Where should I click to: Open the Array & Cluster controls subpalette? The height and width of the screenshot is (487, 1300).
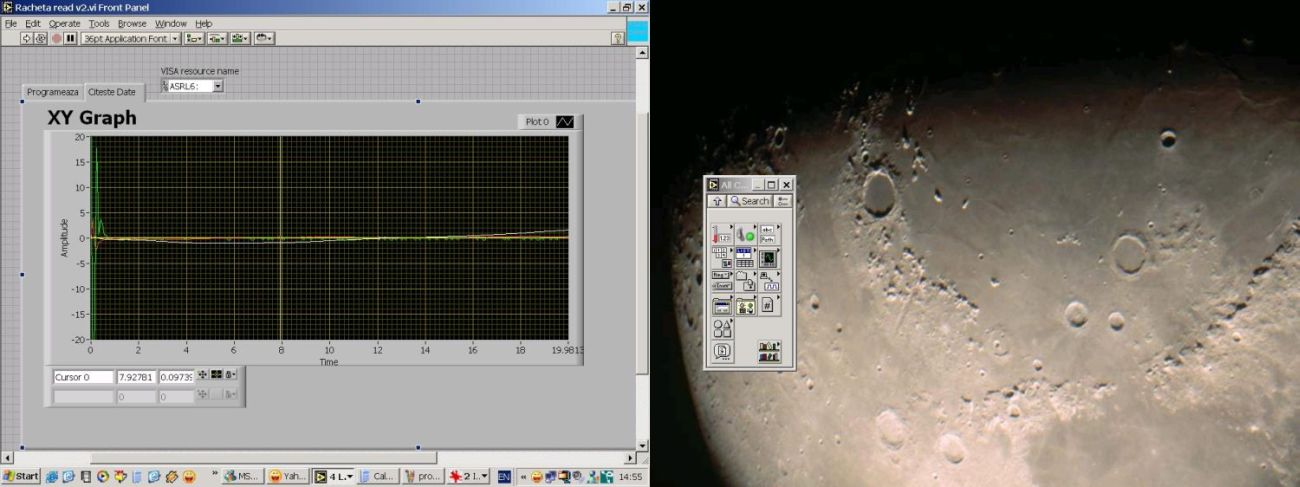tap(722, 258)
